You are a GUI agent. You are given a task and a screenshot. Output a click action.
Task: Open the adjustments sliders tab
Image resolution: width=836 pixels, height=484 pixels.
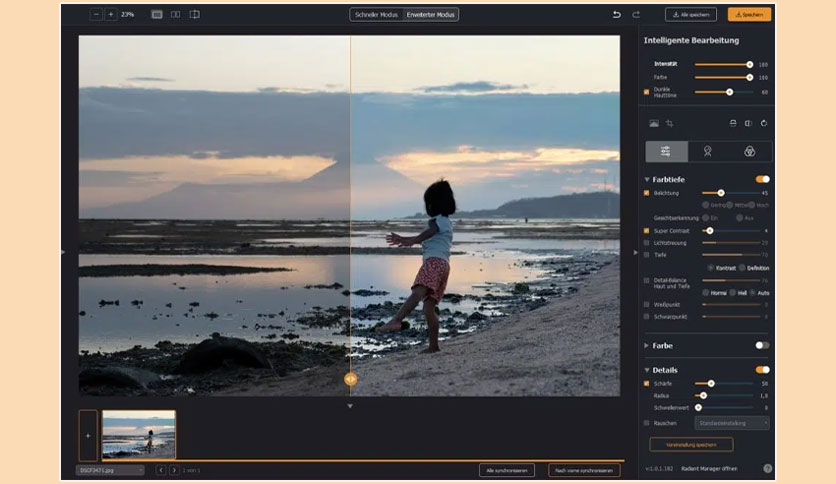666,151
